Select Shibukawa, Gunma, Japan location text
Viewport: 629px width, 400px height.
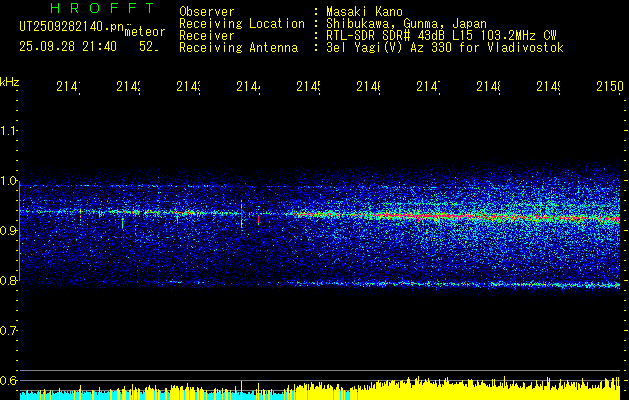406,24
